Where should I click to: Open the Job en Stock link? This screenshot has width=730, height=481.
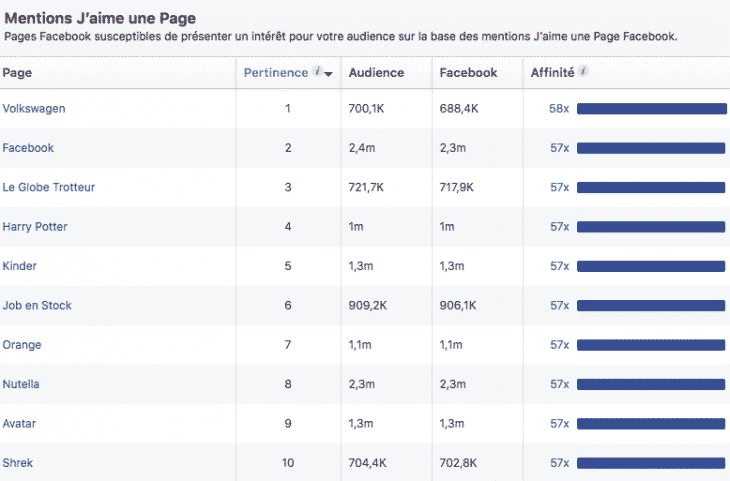[37, 306]
